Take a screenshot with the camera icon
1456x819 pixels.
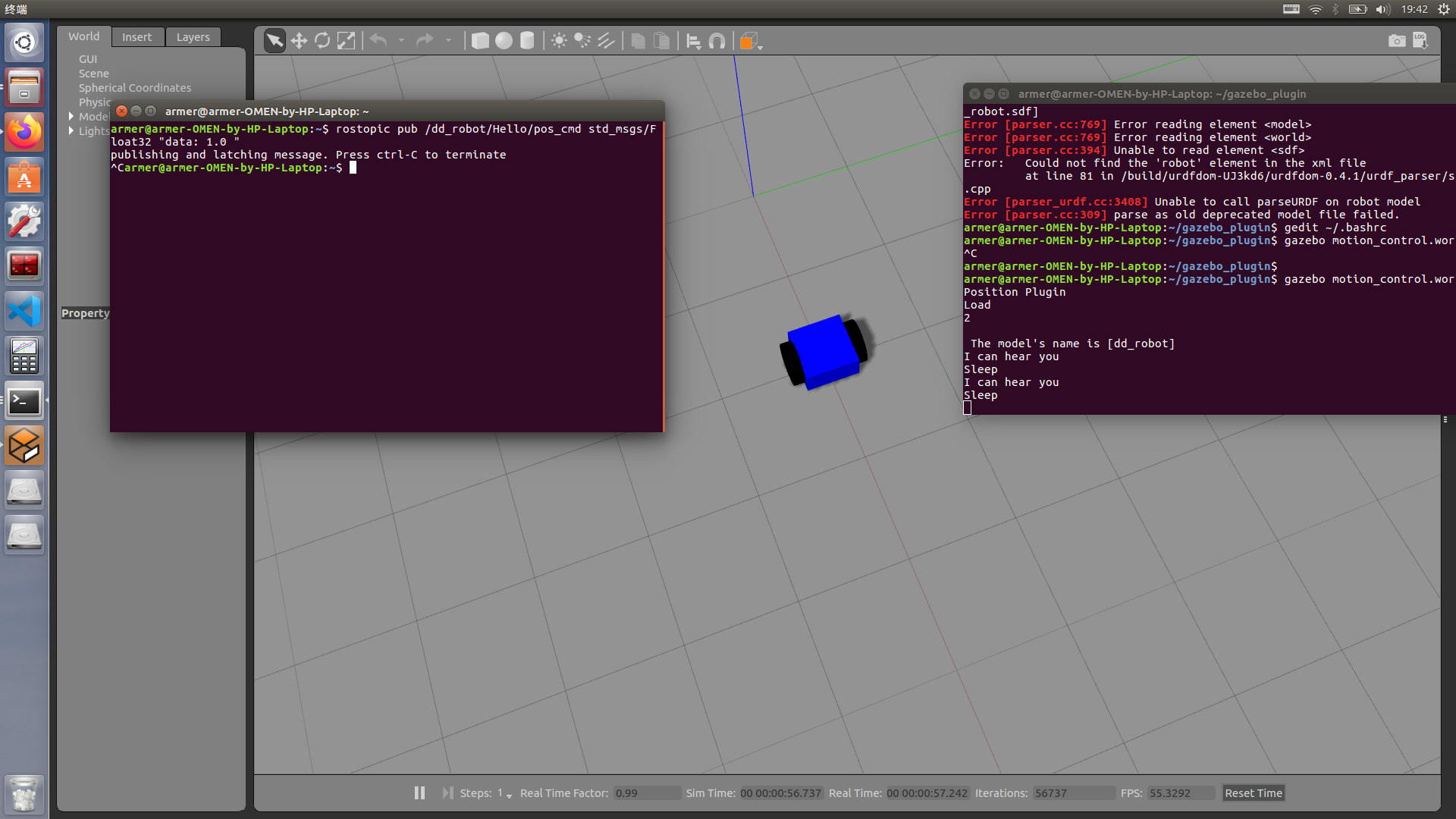(1397, 41)
